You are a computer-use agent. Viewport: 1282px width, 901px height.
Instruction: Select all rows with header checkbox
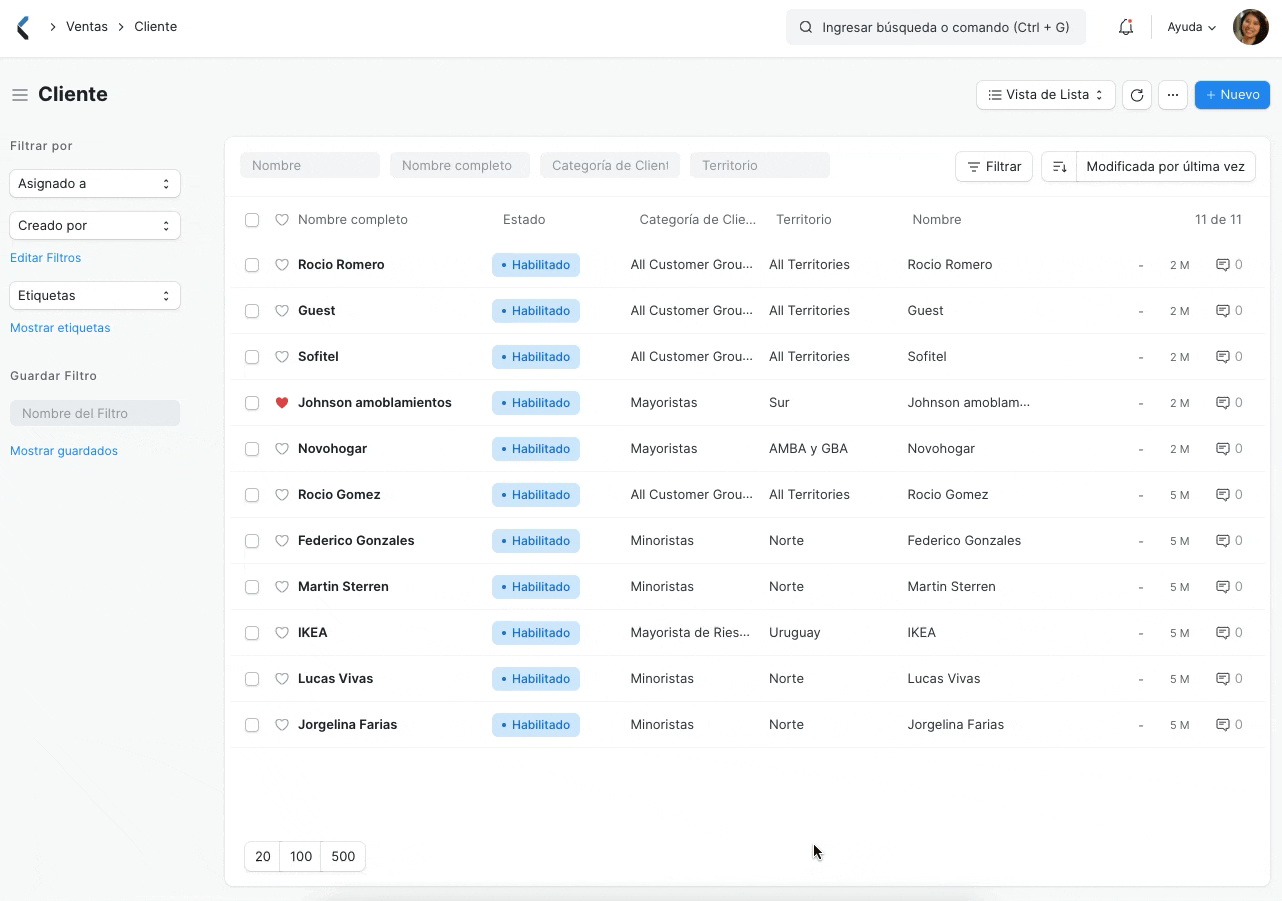(252, 220)
